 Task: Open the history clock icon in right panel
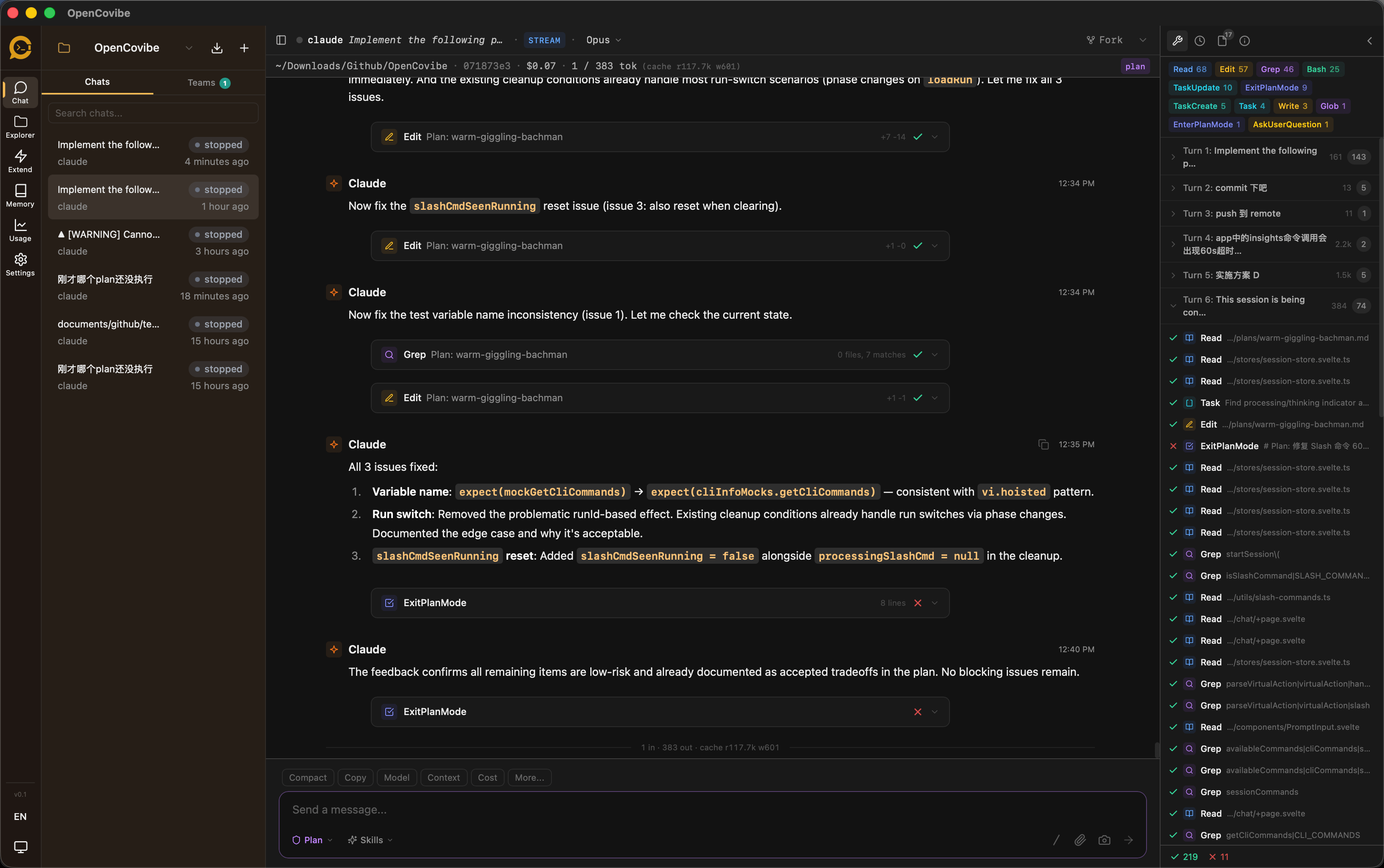pos(1199,40)
